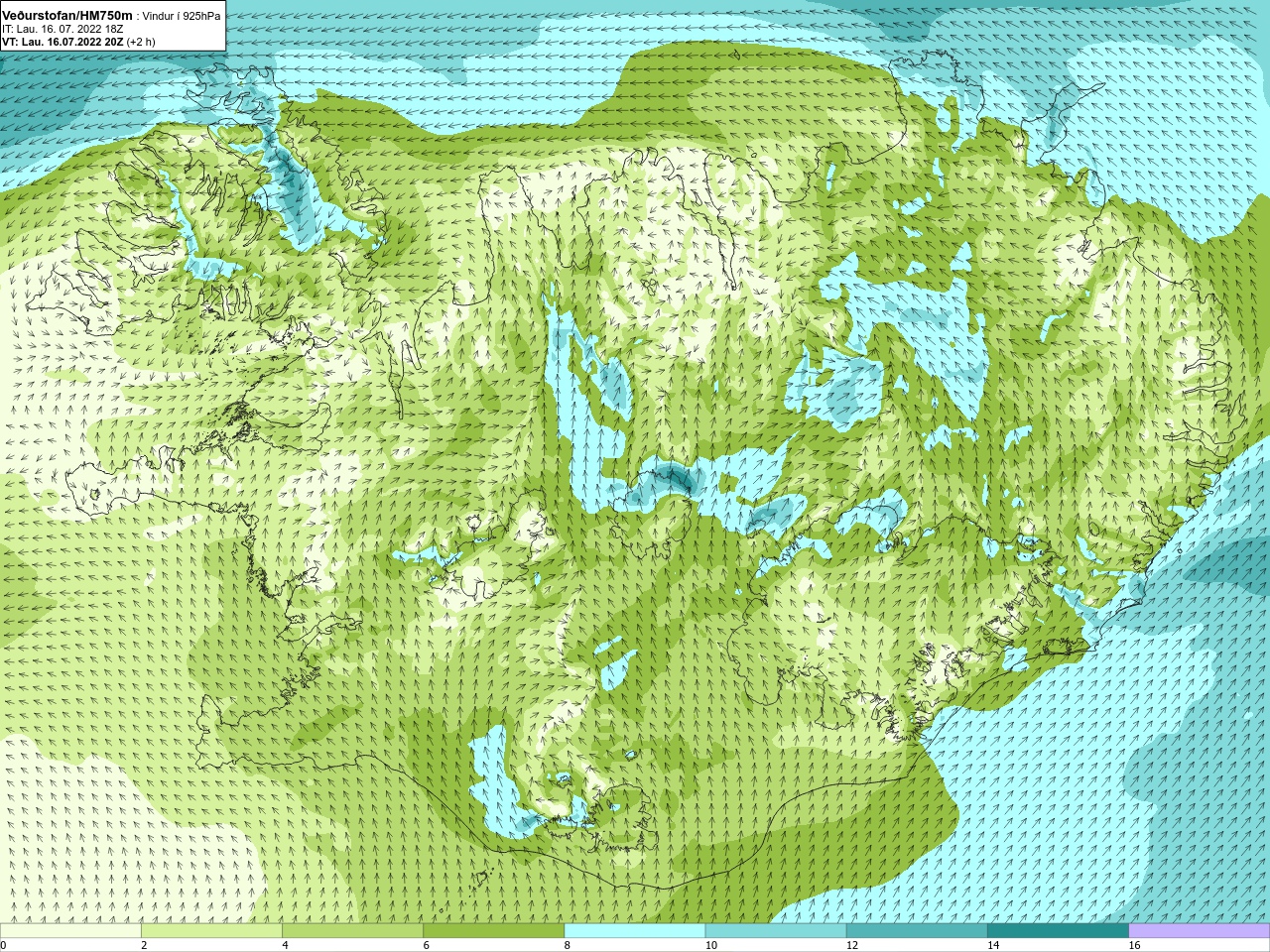Click the legend scale value '14'

point(994,945)
